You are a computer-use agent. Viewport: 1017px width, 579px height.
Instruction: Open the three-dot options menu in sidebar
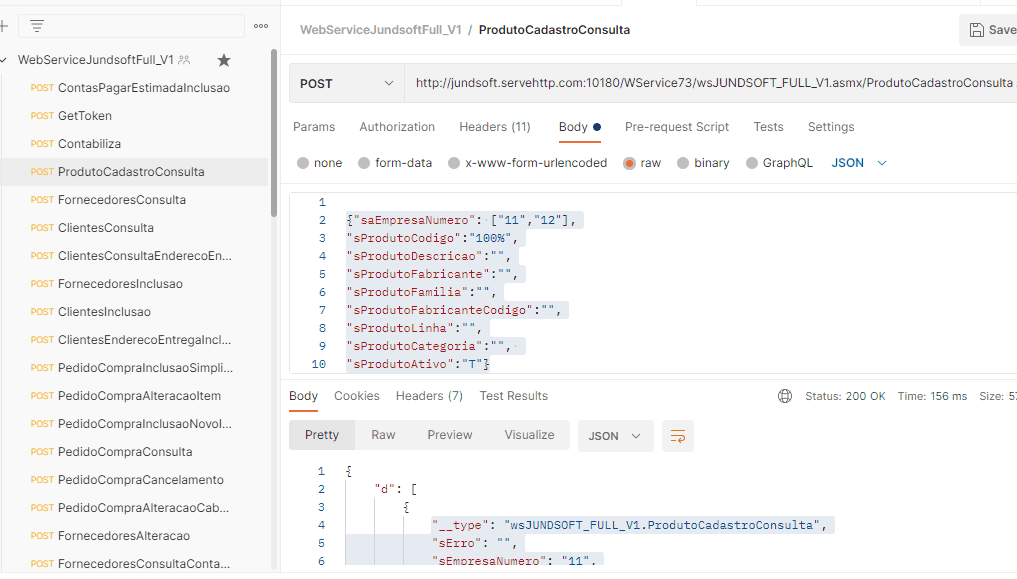(x=261, y=26)
